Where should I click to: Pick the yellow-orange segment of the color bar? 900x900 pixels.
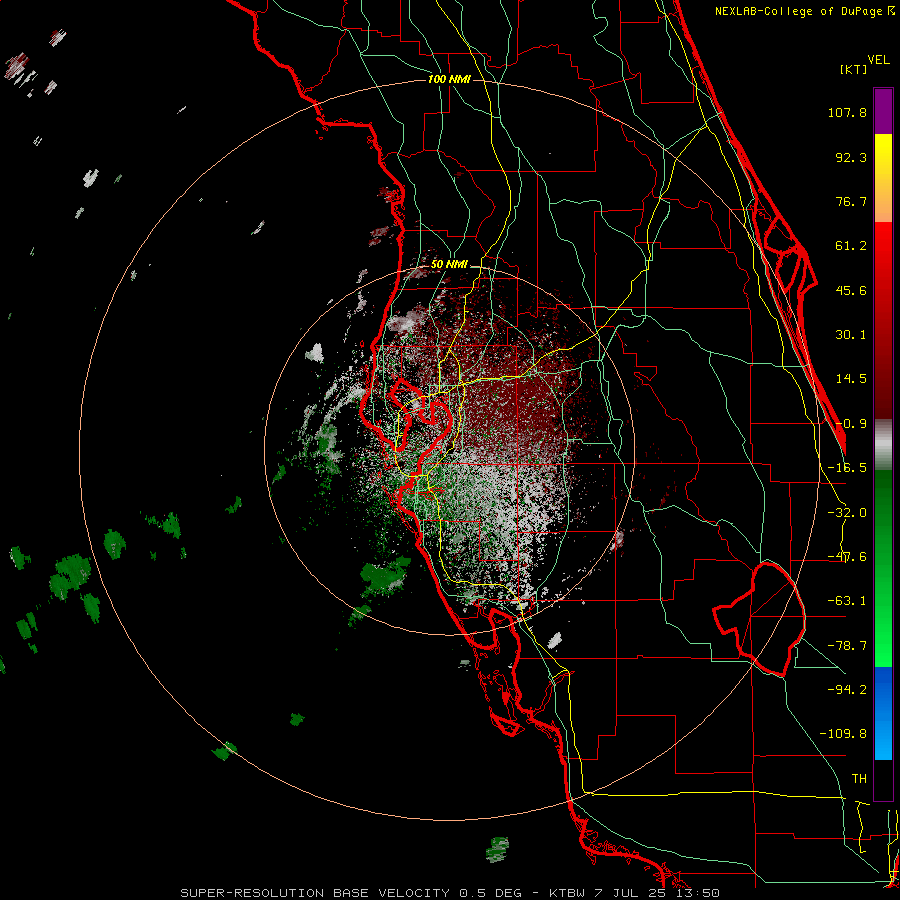[883, 178]
